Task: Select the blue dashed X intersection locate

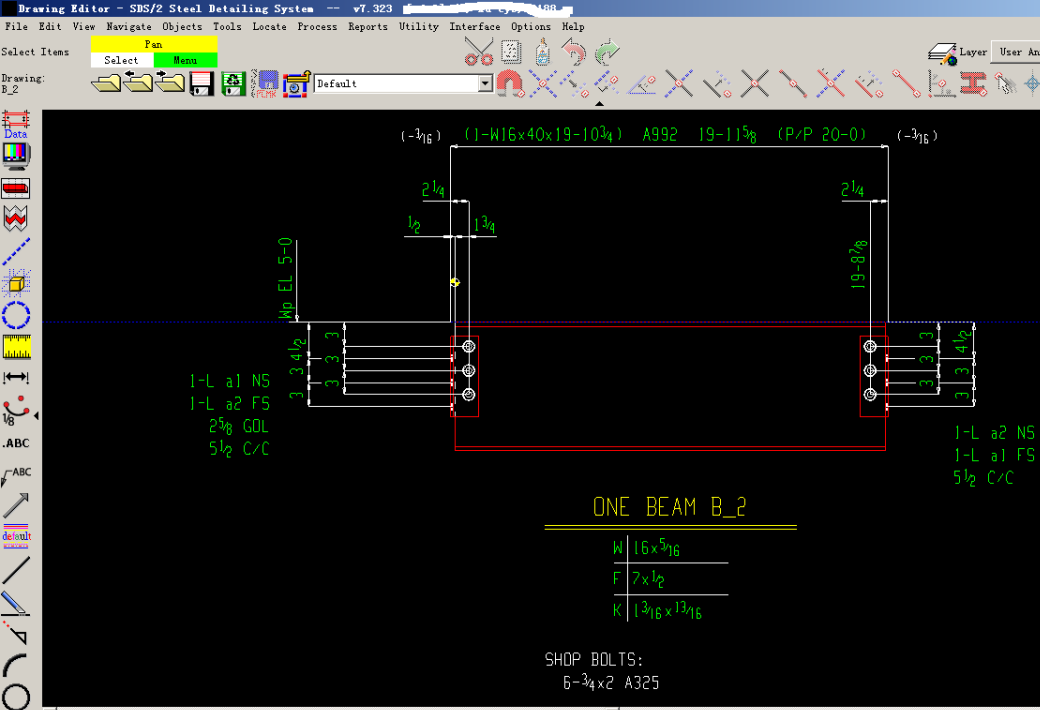Action: 543,84
